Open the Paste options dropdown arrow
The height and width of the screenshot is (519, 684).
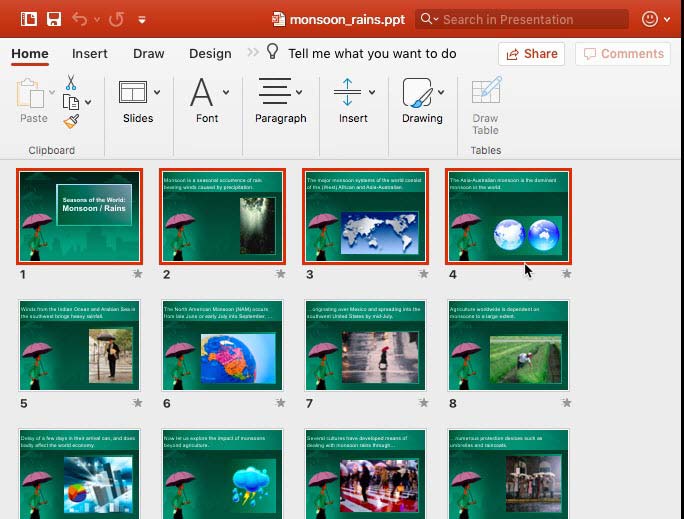[x=52, y=92]
